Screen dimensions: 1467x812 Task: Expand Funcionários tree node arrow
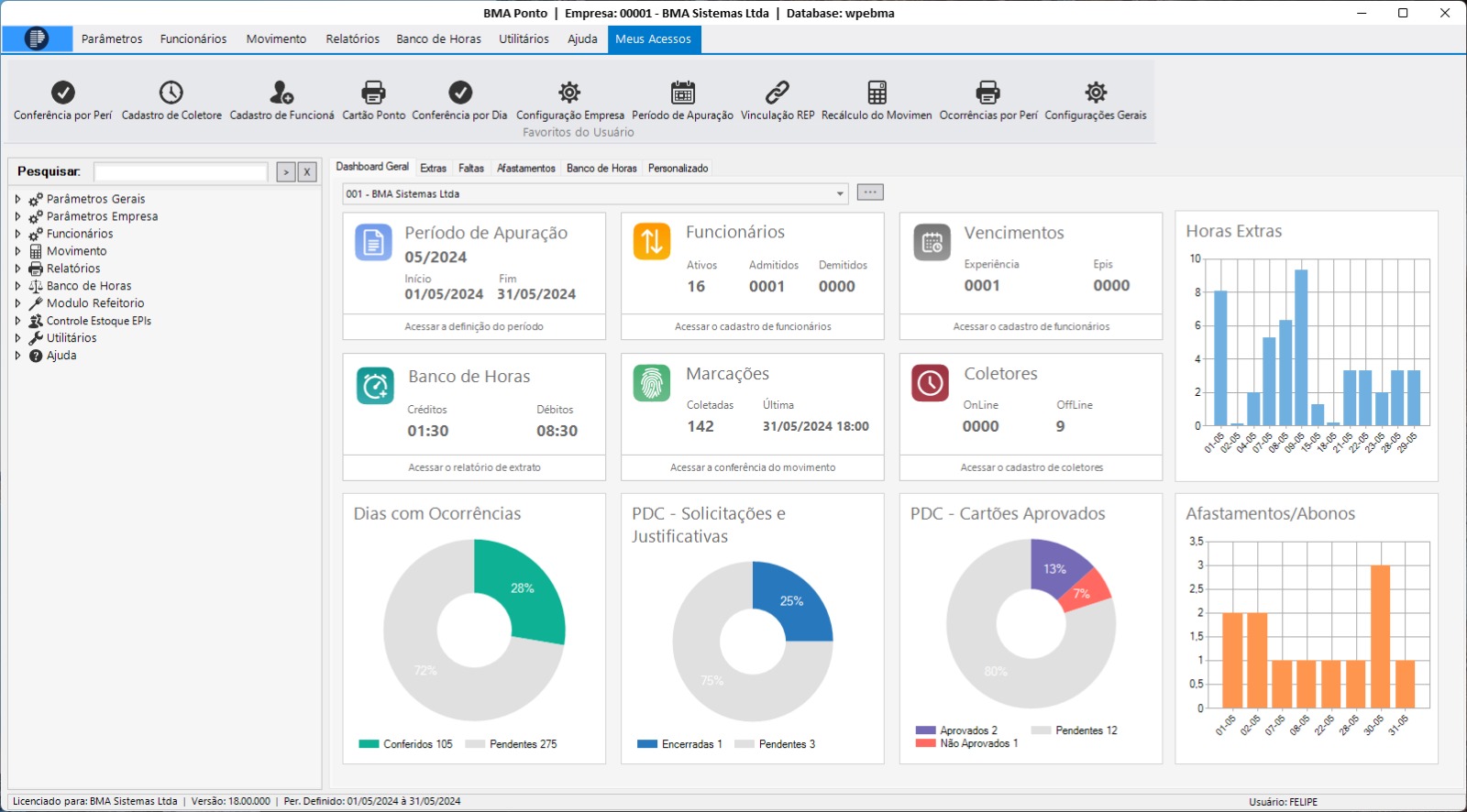[x=17, y=234]
